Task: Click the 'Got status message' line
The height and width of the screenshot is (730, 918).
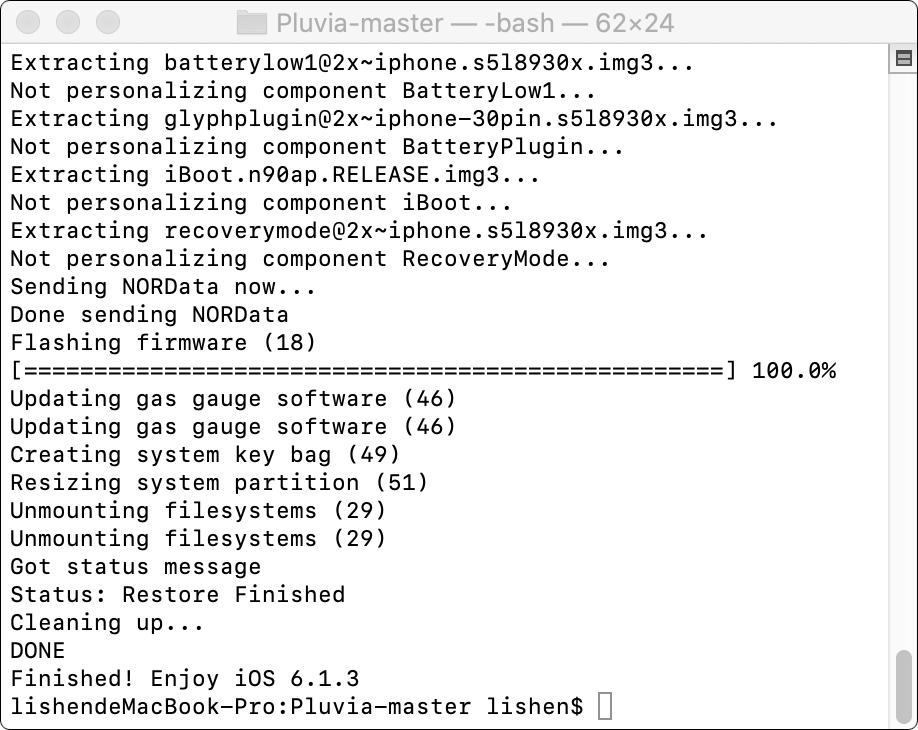Action: point(130,566)
